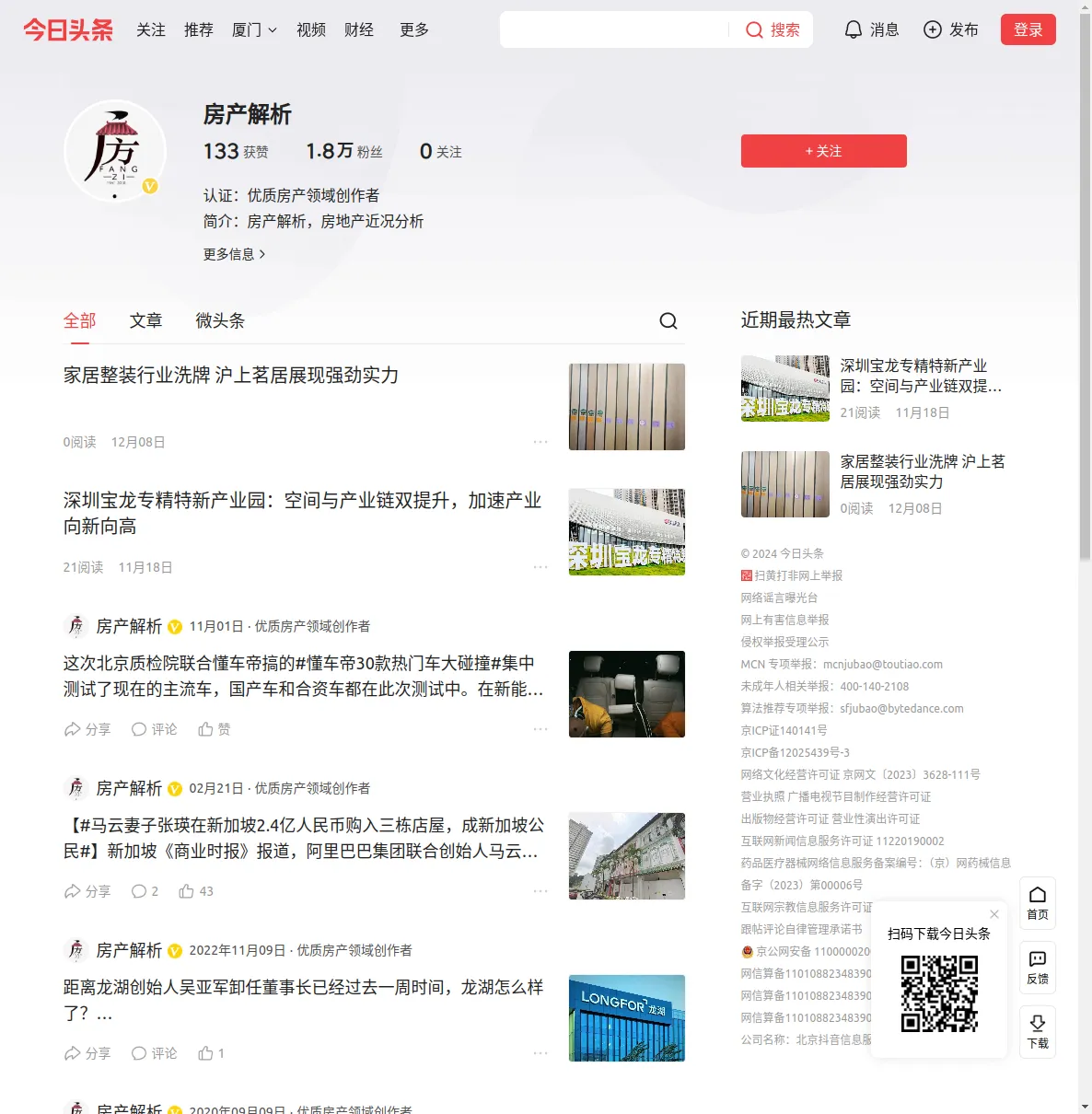Open the 扫黄打非网上举报 footer link
Image resolution: width=1092 pixels, height=1114 pixels.
tap(792, 575)
